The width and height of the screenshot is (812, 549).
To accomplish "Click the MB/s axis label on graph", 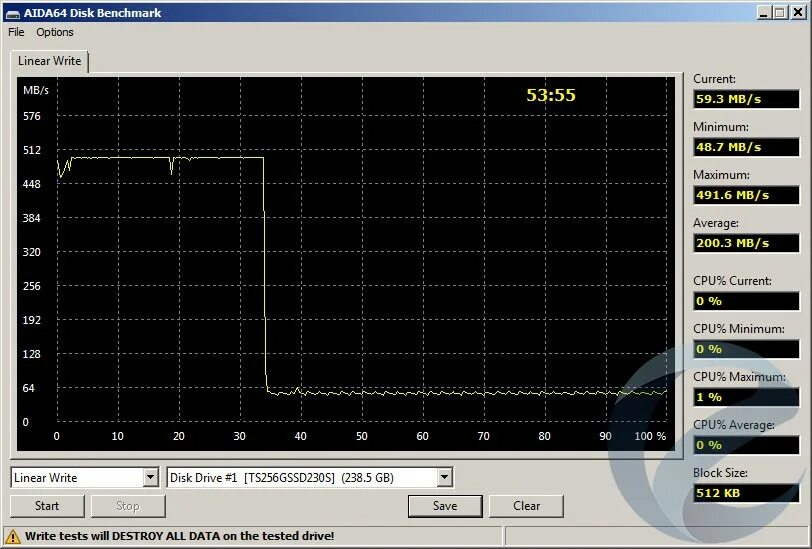I will (x=36, y=91).
